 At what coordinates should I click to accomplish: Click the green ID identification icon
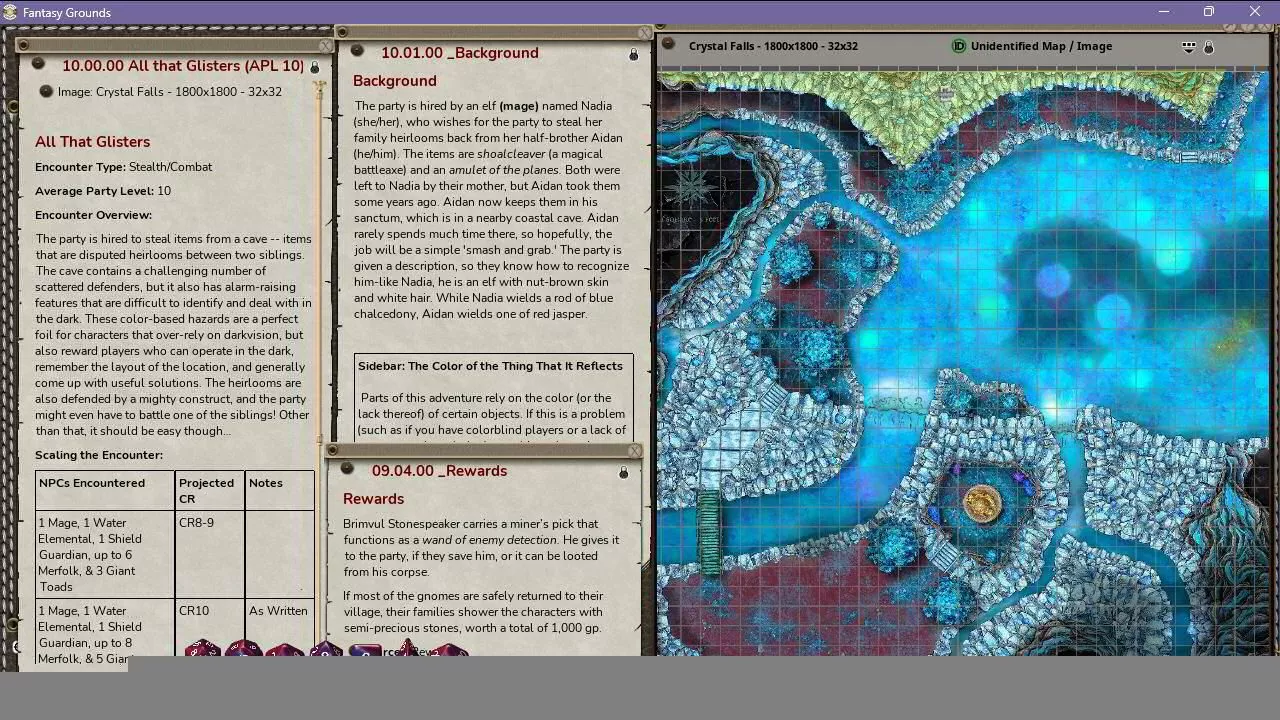959,46
